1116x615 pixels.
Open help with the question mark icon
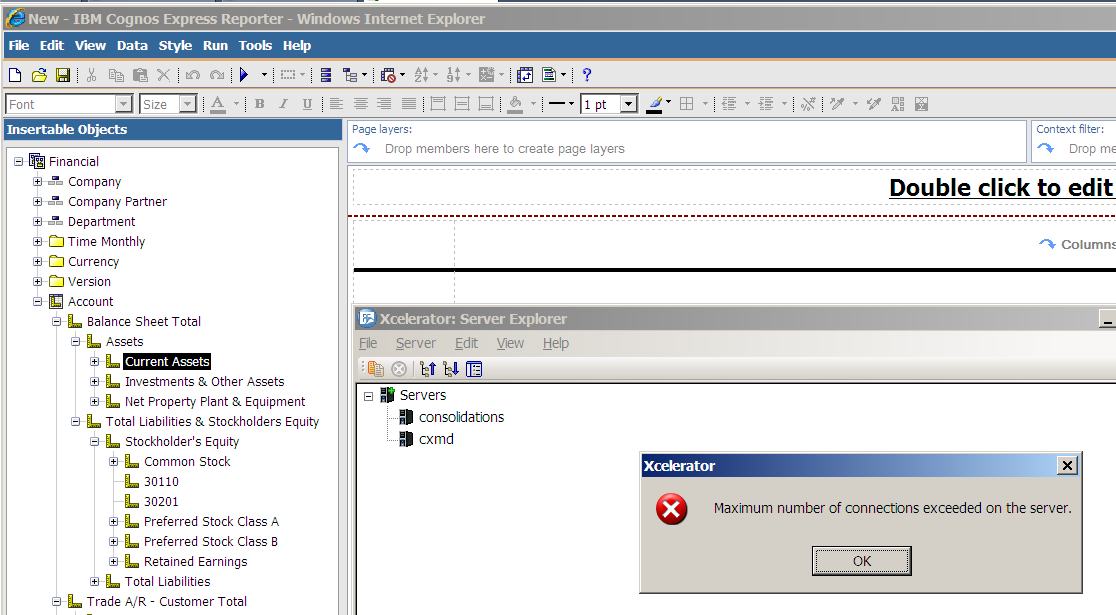click(x=586, y=75)
